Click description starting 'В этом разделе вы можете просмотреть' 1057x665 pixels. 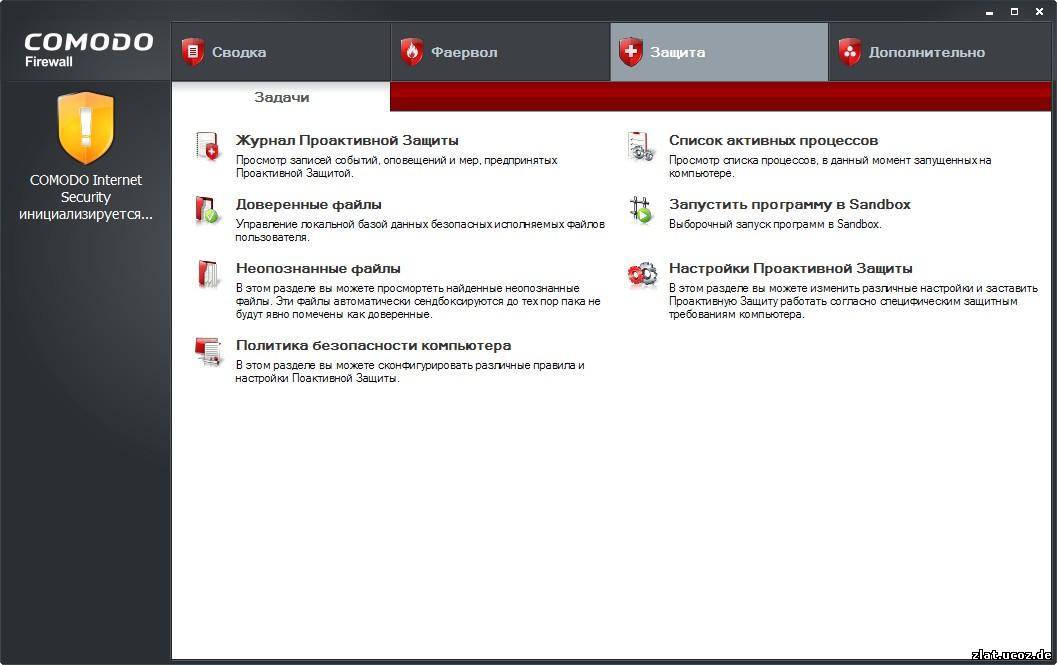click(418, 301)
